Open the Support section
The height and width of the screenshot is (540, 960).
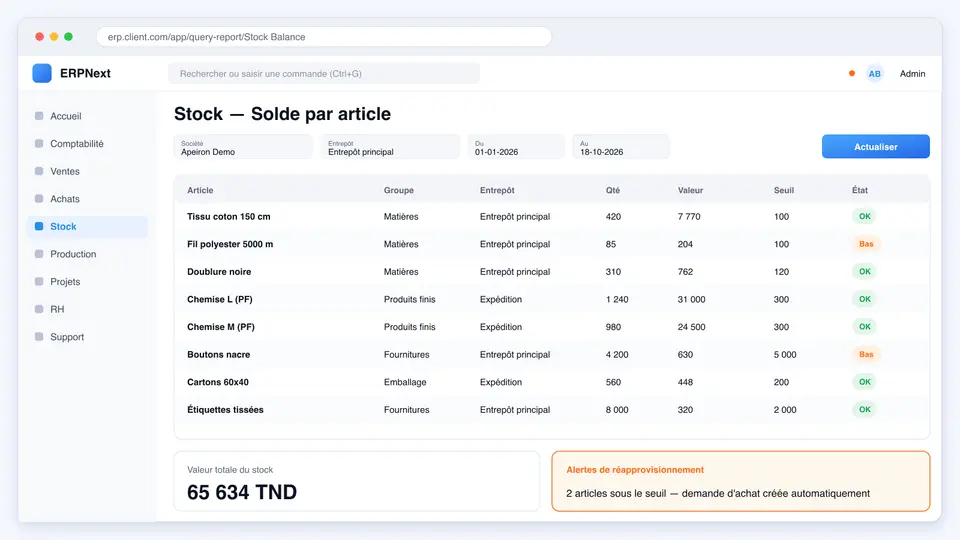tap(88, 337)
